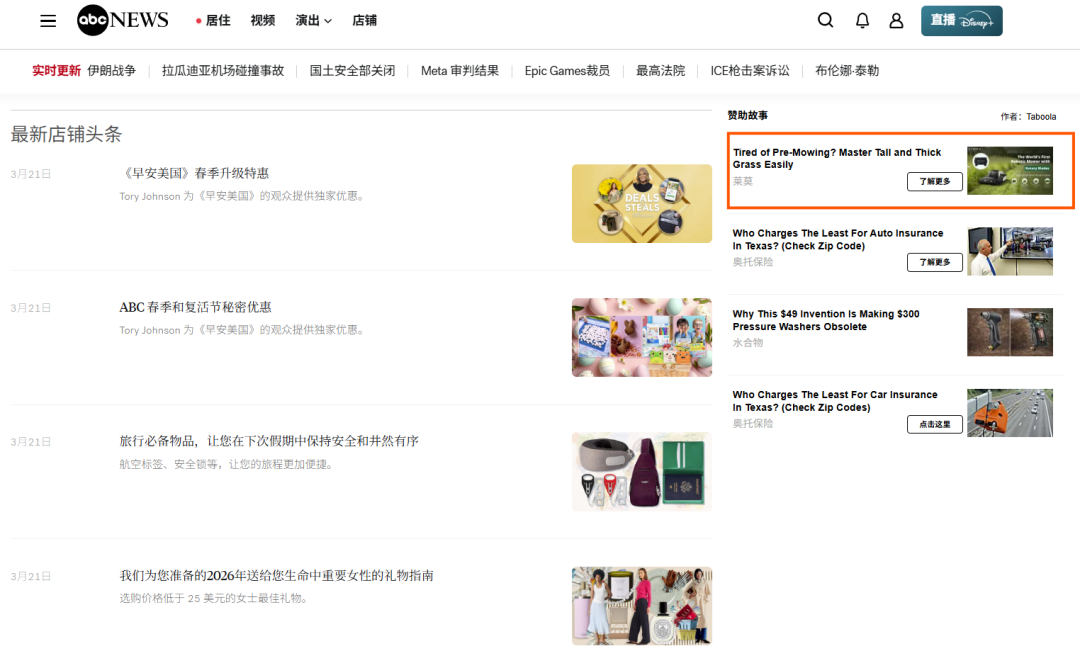Click the ABC News logo
The width and height of the screenshot is (1080, 651).
(x=123, y=21)
